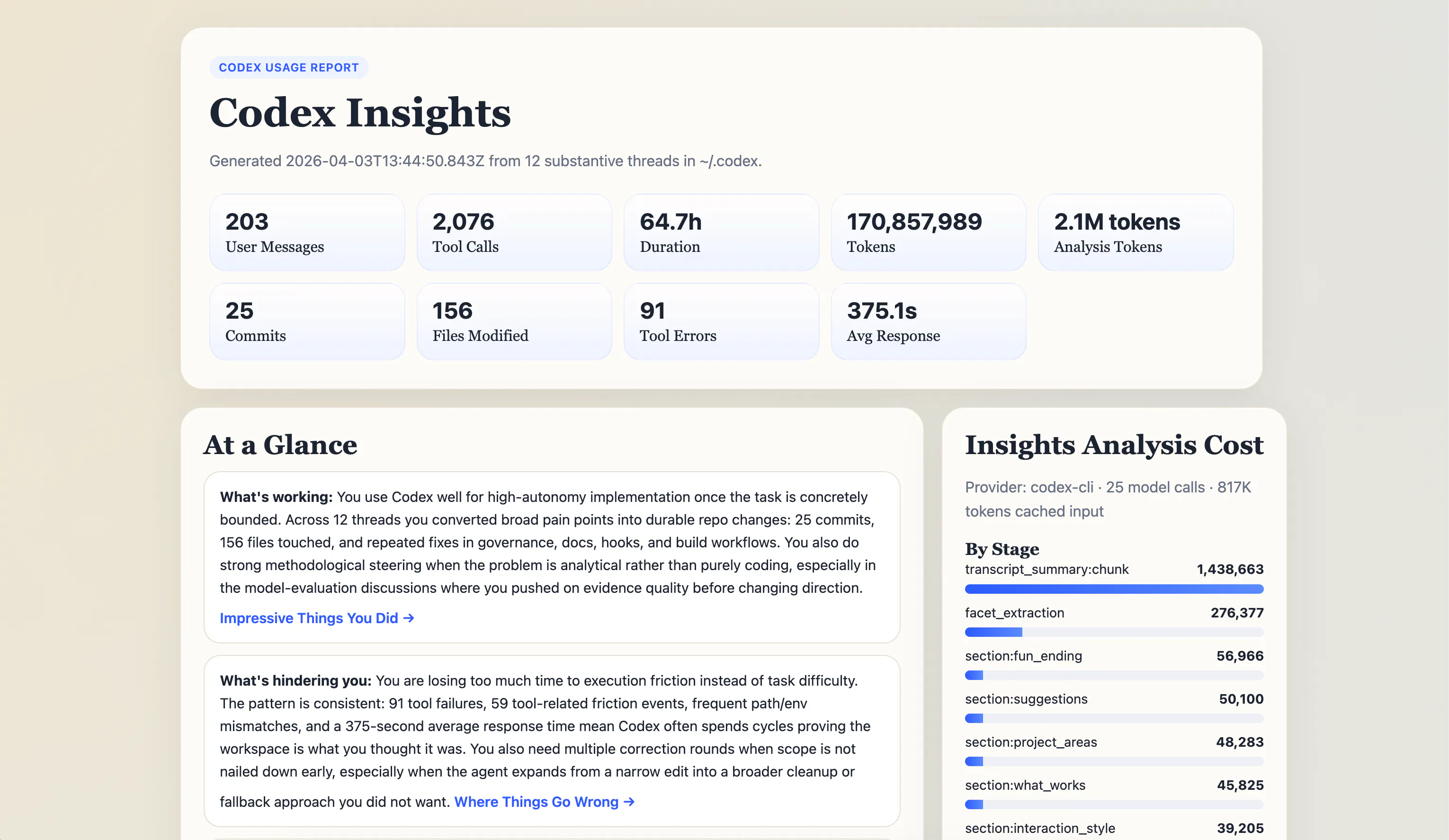The height and width of the screenshot is (840, 1449).
Task: Select the 2,076 Tool Calls card
Action: (514, 232)
